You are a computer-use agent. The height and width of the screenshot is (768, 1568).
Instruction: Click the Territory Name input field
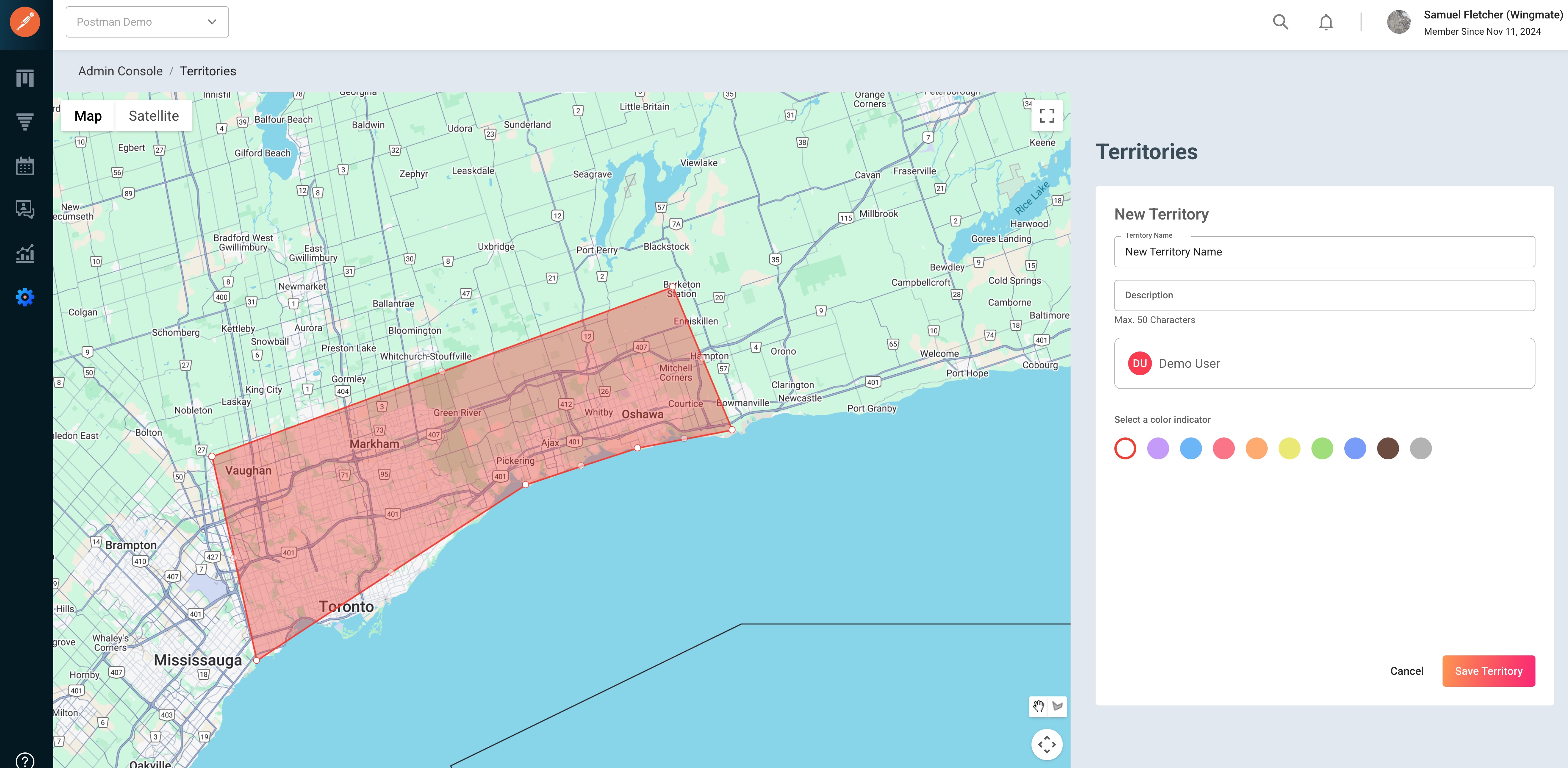coord(1325,251)
